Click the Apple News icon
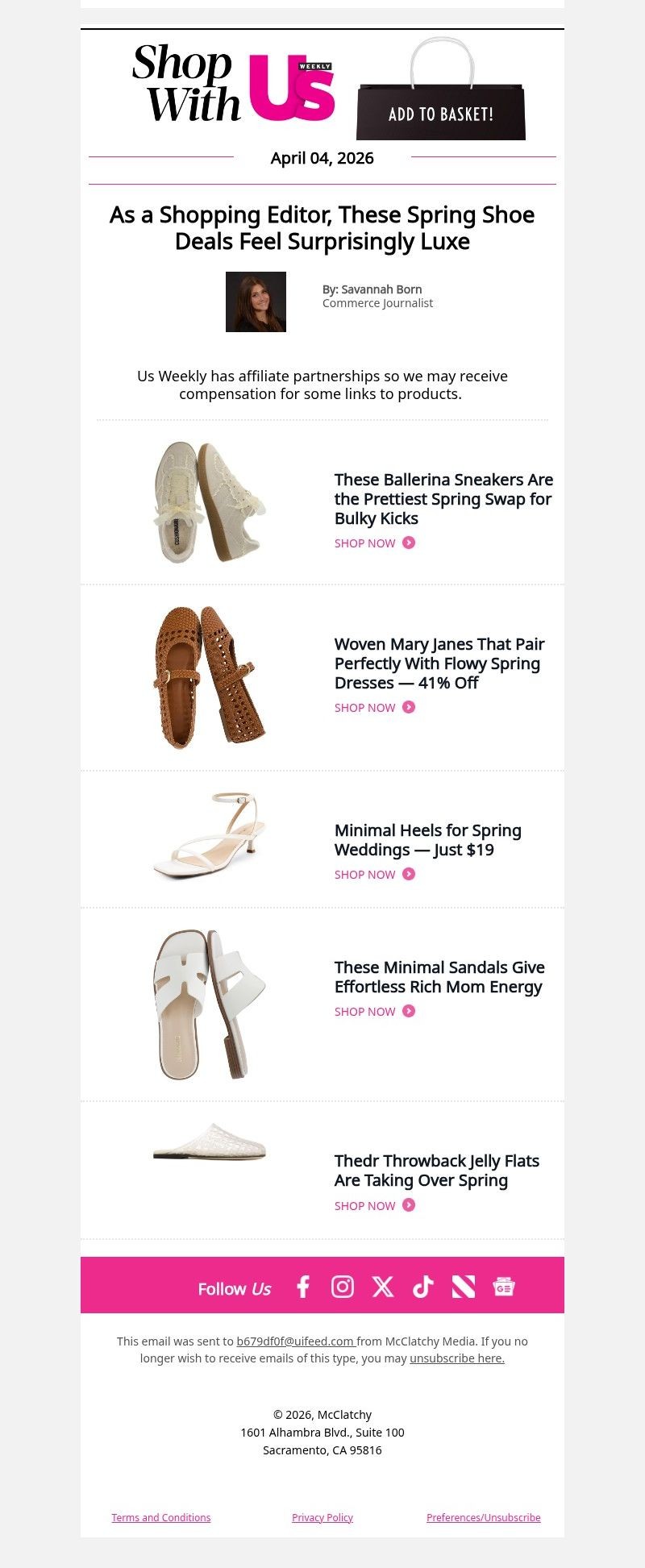Screen dimensions: 645x1568 click(464, 1287)
